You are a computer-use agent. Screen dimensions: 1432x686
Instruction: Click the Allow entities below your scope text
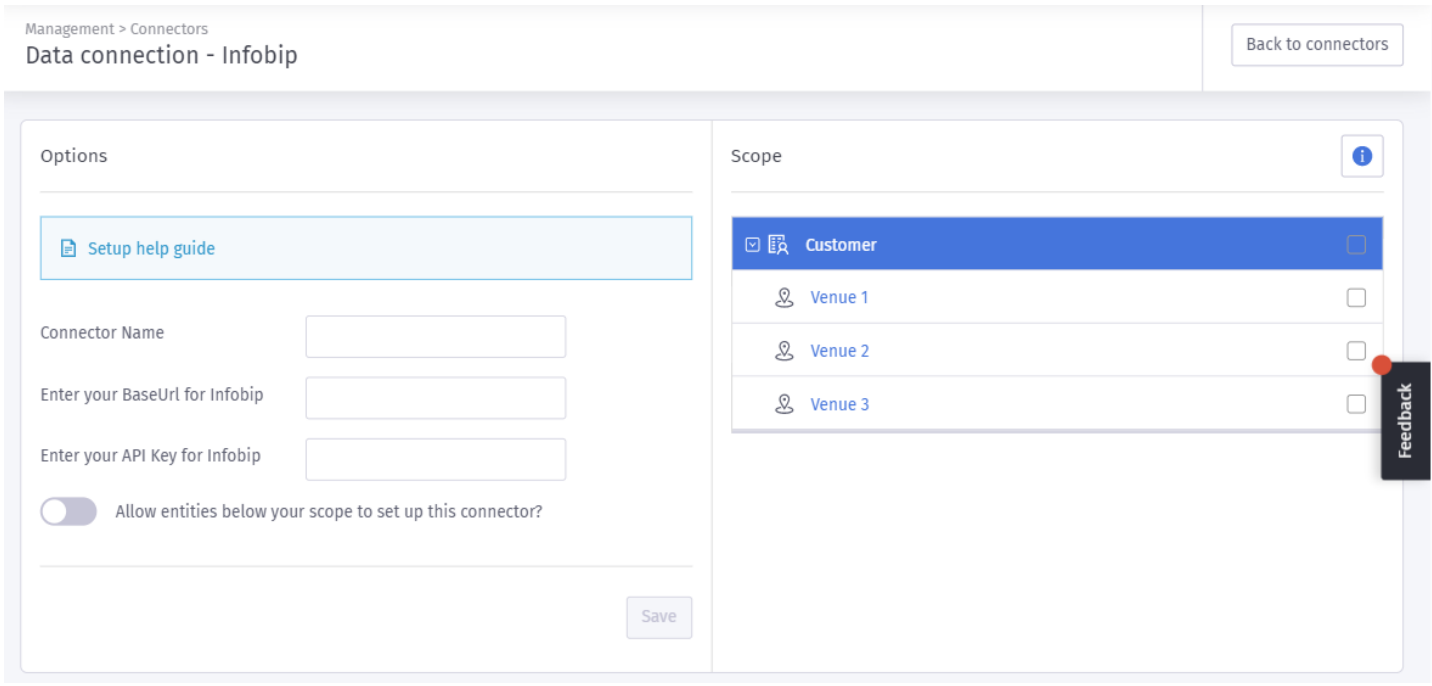coord(329,512)
